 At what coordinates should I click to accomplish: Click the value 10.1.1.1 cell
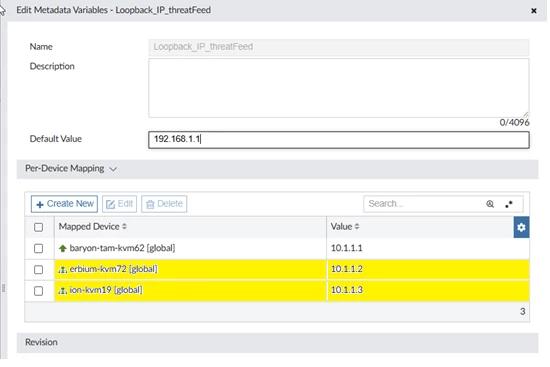tap(428, 248)
